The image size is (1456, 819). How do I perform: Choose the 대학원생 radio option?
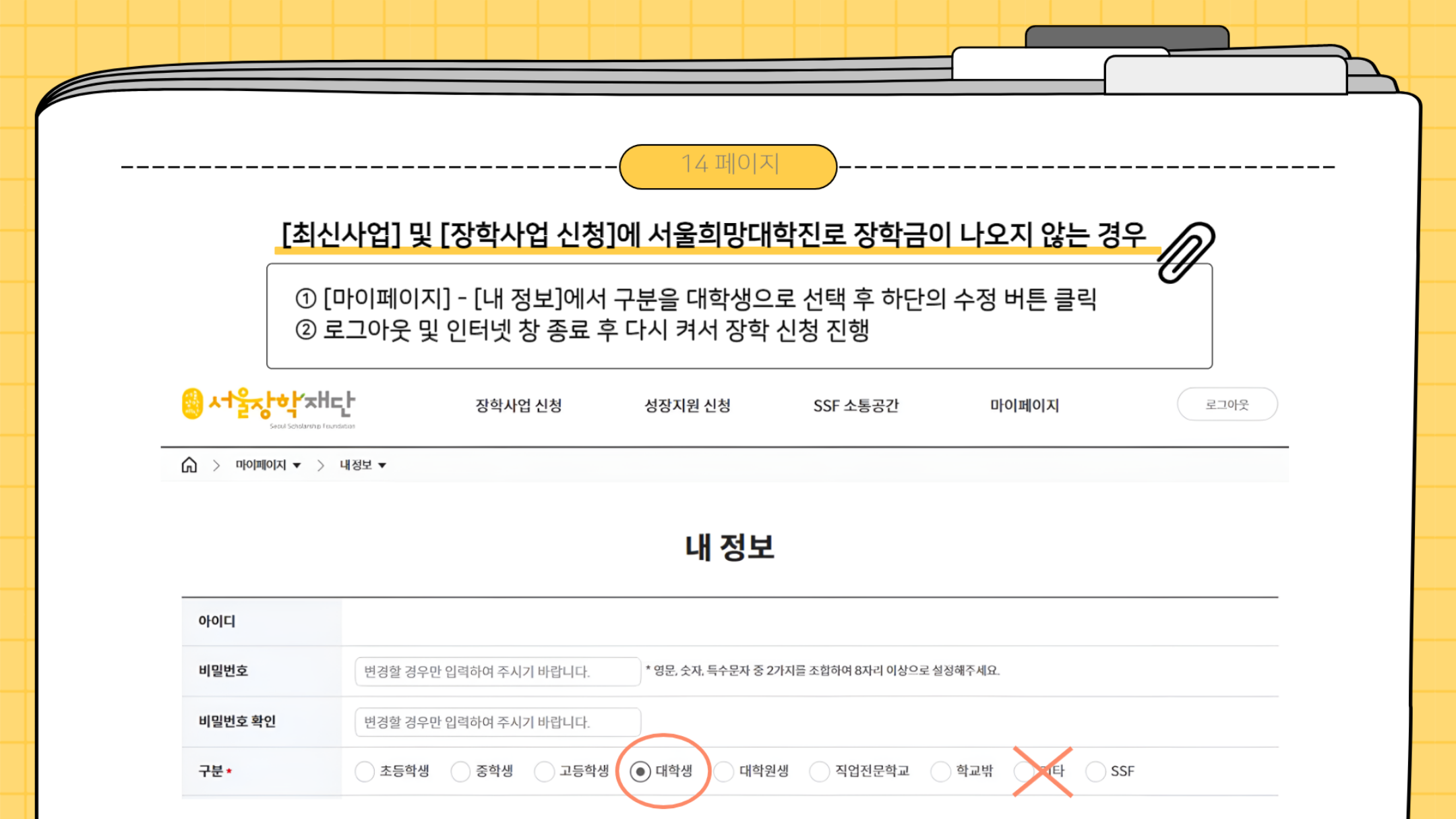(724, 771)
